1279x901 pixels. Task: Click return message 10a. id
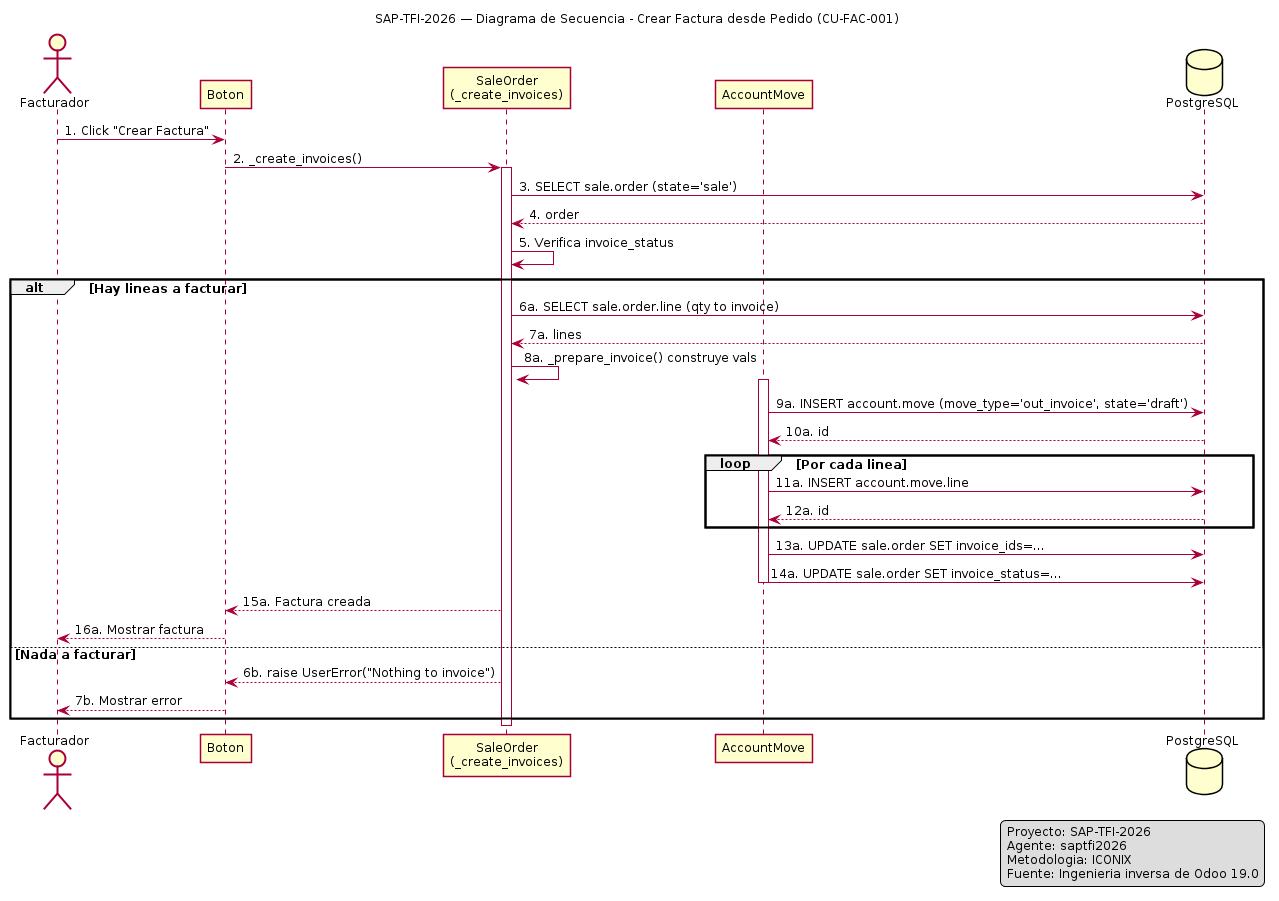coord(807,432)
